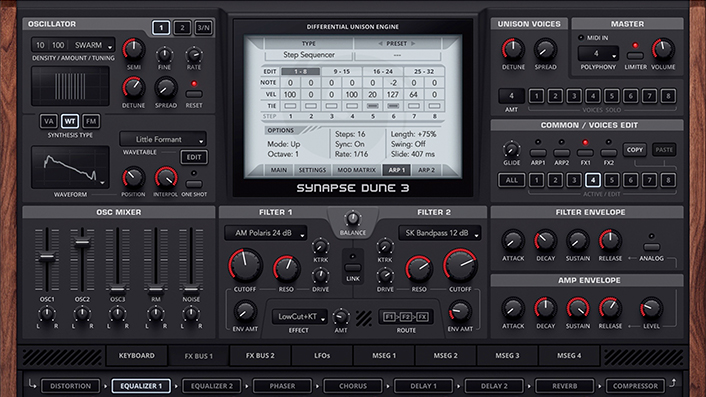Click the previous preset arrow
This screenshot has height=397, width=706.
[x=380, y=44]
